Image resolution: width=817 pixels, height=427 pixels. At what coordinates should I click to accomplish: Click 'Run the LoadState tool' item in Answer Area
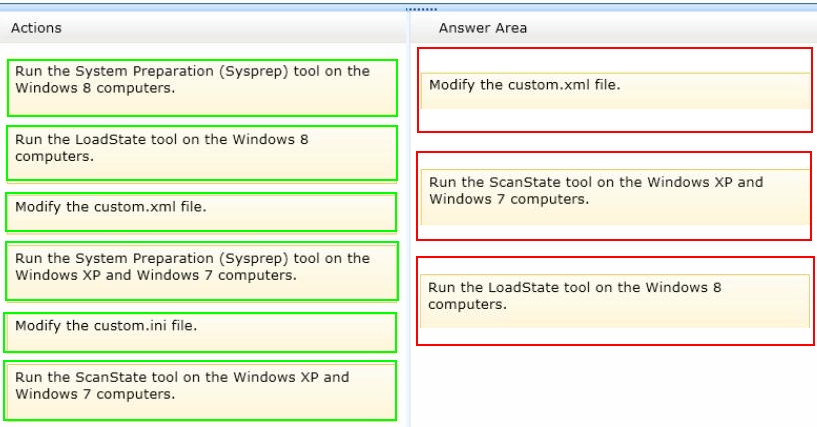coord(615,300)
